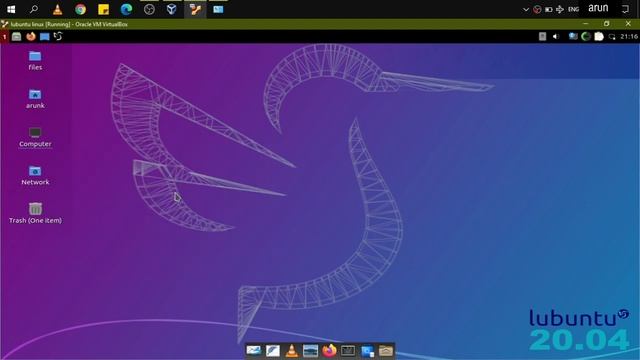Open the removable media tray icon
Image resolution: width=640 pixels, height=360 pixels.
[x=542, y=36]
